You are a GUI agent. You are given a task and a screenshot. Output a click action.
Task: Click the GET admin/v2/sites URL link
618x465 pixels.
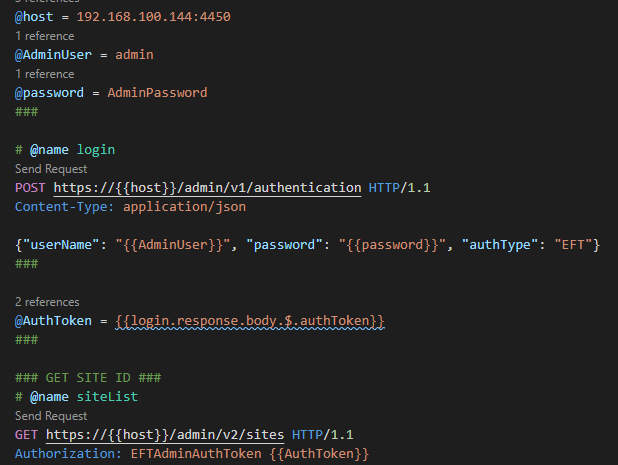(x=165, y=435)
